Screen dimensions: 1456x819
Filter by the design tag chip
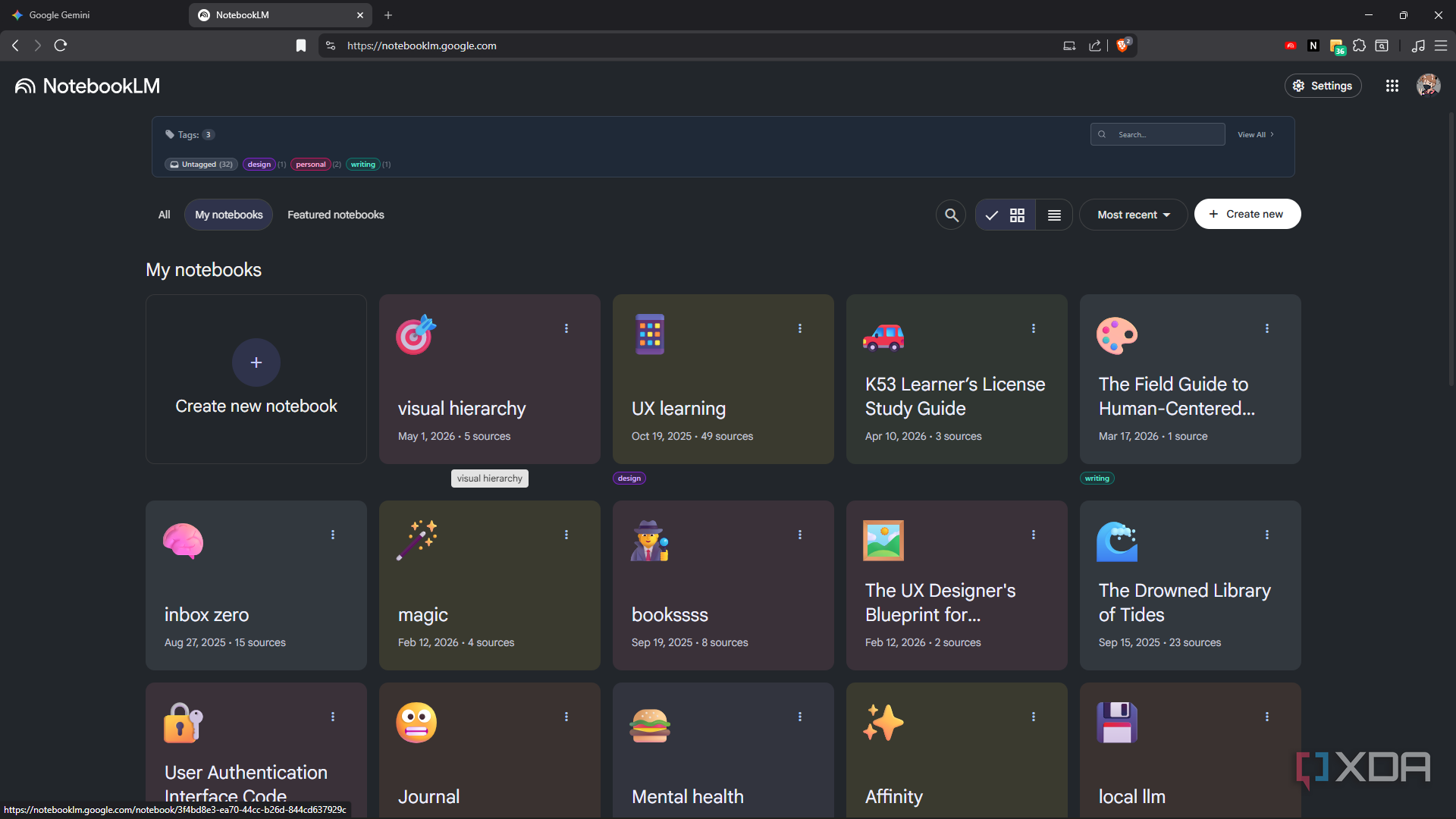point(259,165)
